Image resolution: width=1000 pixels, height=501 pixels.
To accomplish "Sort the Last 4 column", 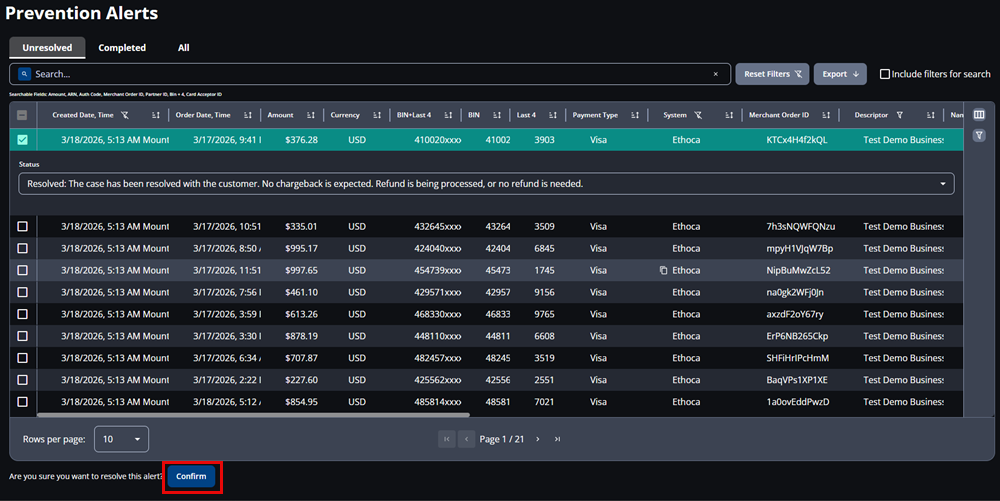I will [x=552, y=115].
